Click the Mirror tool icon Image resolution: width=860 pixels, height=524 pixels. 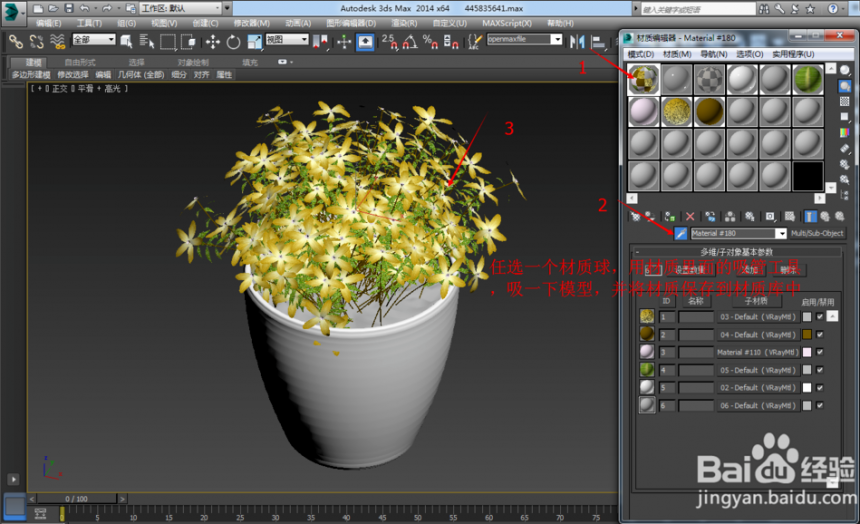(577, 42)
